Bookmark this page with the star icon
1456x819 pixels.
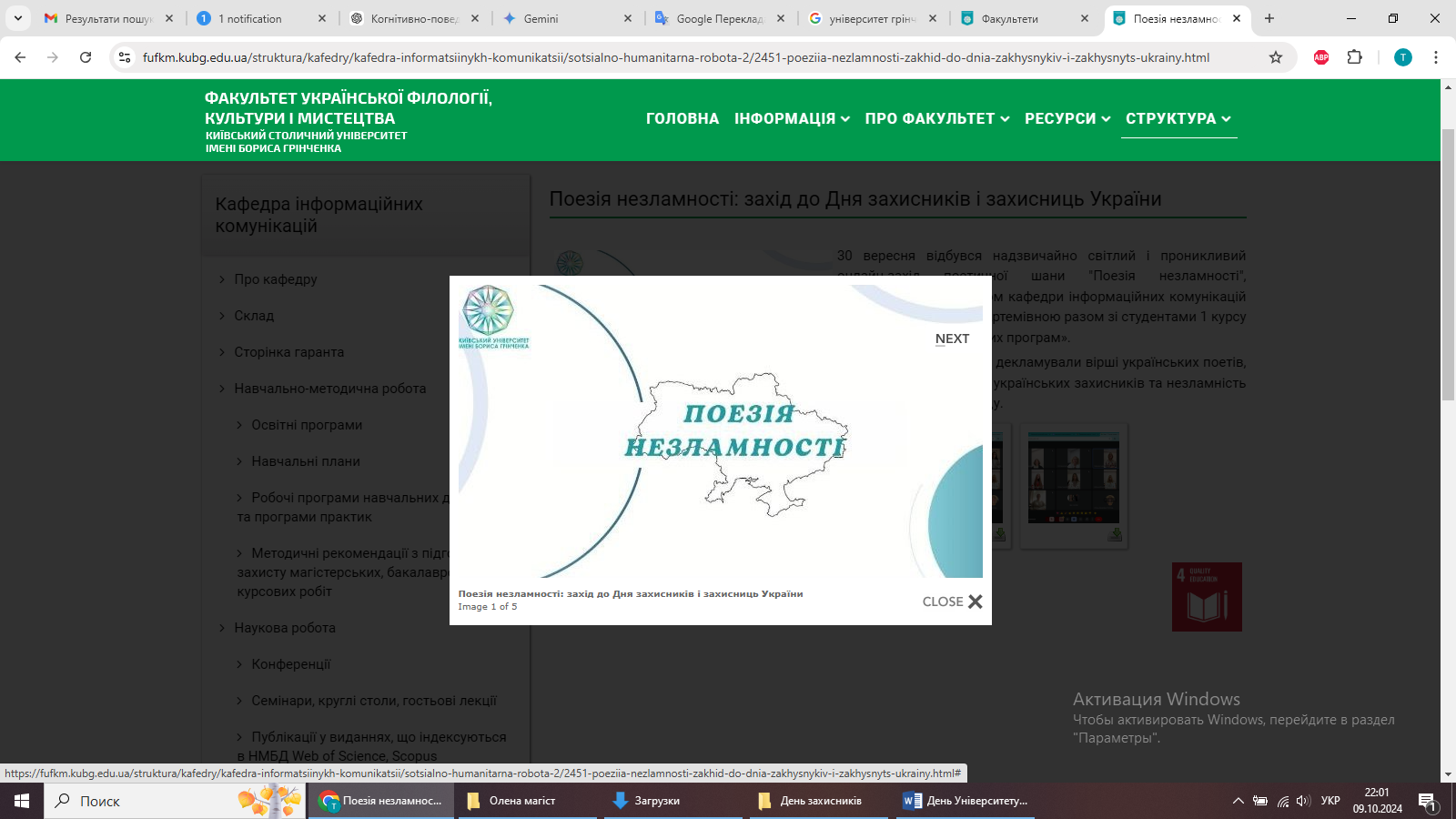coord(1276,57)
